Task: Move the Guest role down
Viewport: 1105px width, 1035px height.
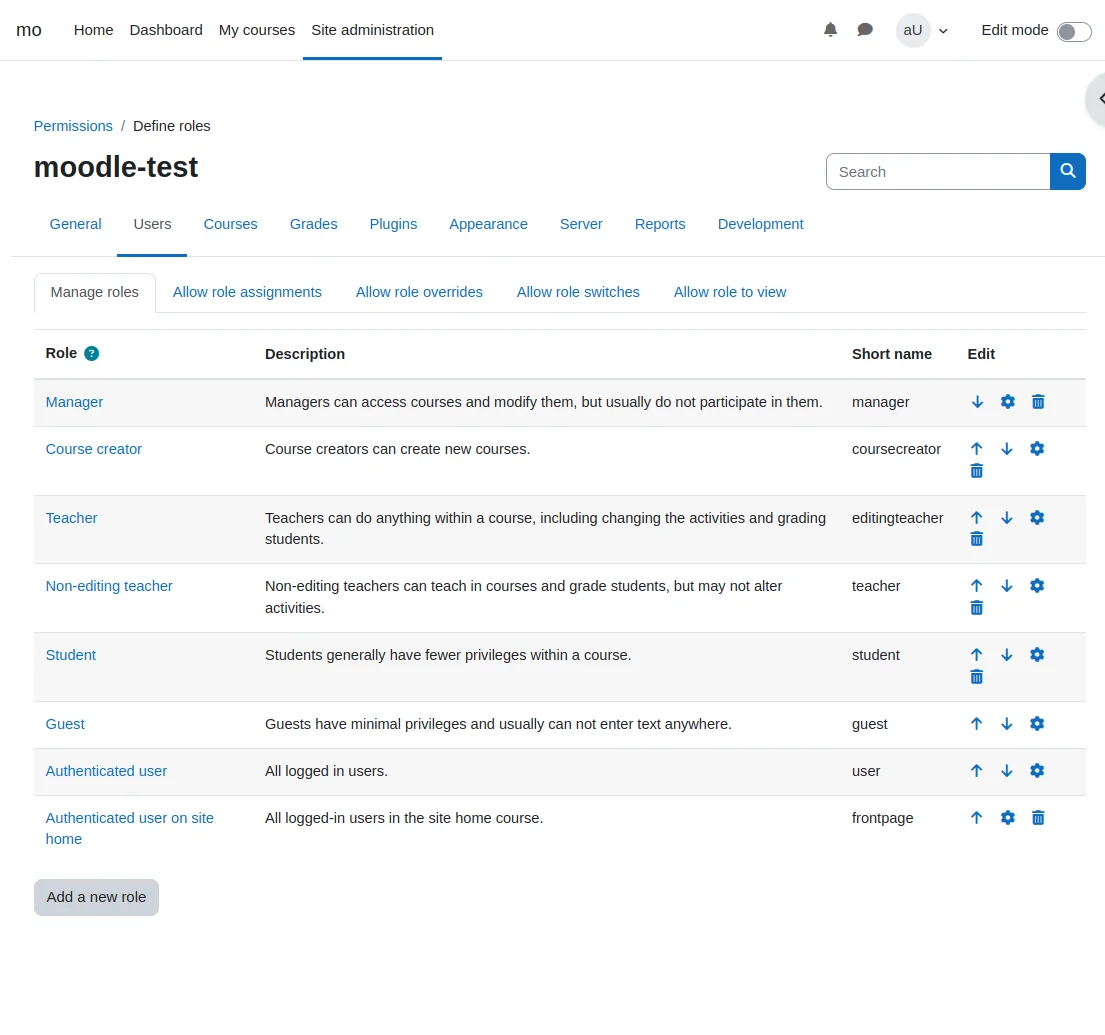Action: (x=1007, y=724)
